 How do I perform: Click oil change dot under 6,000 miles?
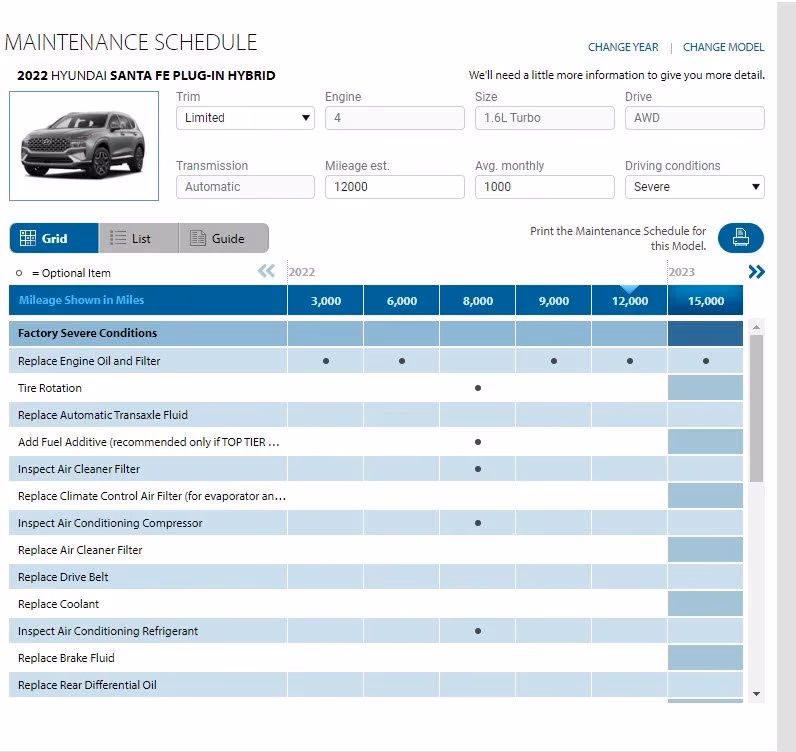coord(402,361)
